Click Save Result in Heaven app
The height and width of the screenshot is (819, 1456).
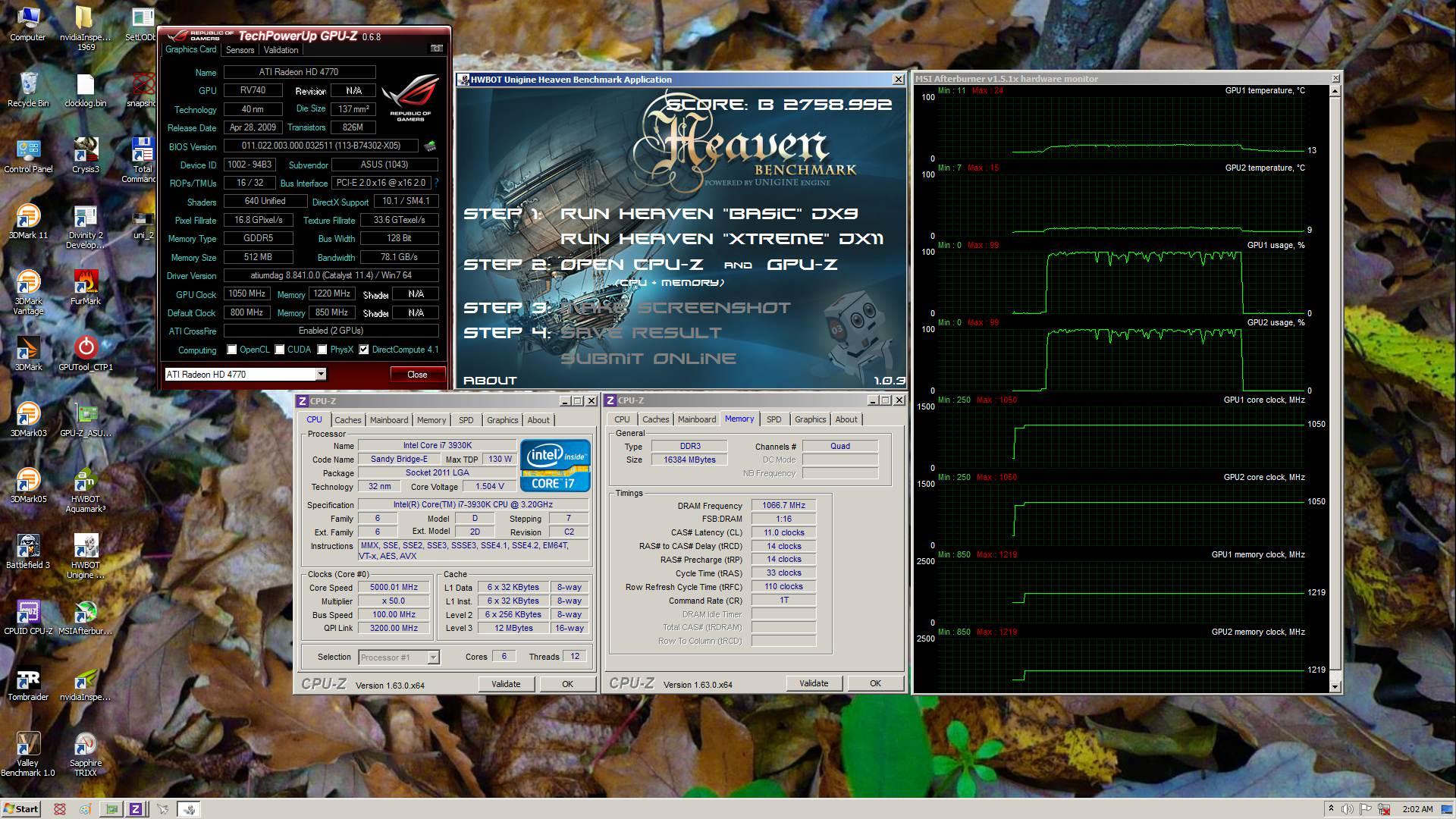coord(641,333)
